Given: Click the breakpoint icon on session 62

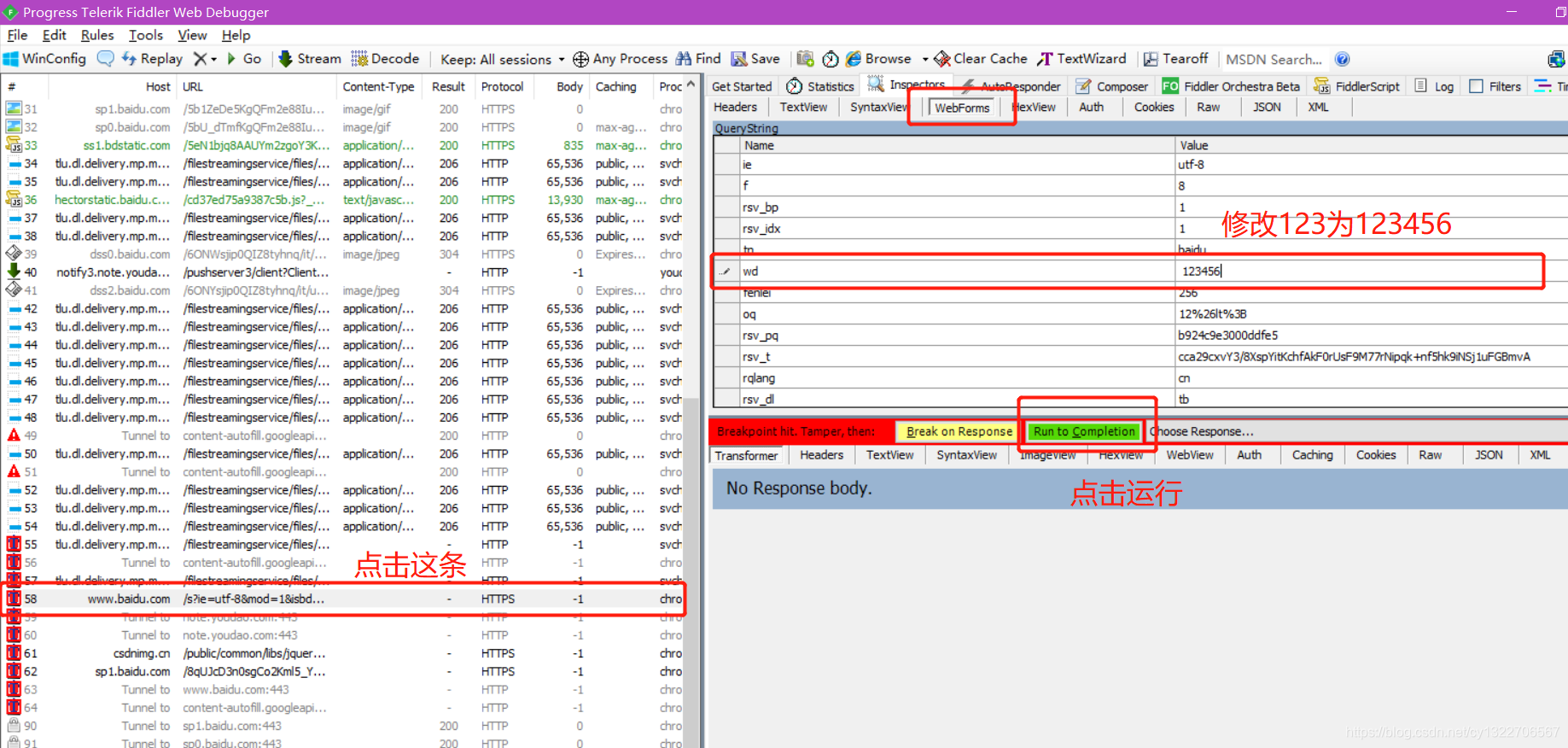Looking at the screenshot, I should click(14, 671).
